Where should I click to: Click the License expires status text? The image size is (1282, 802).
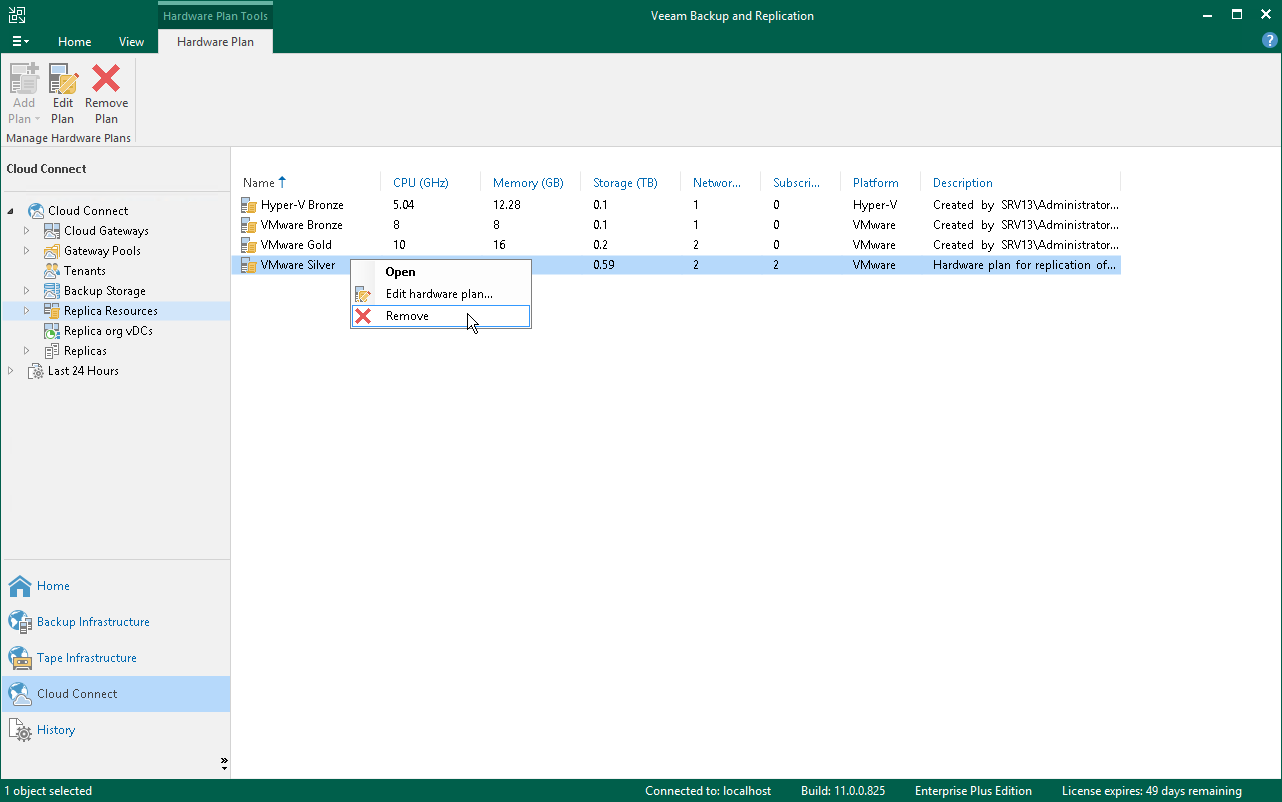(1152, 791)
